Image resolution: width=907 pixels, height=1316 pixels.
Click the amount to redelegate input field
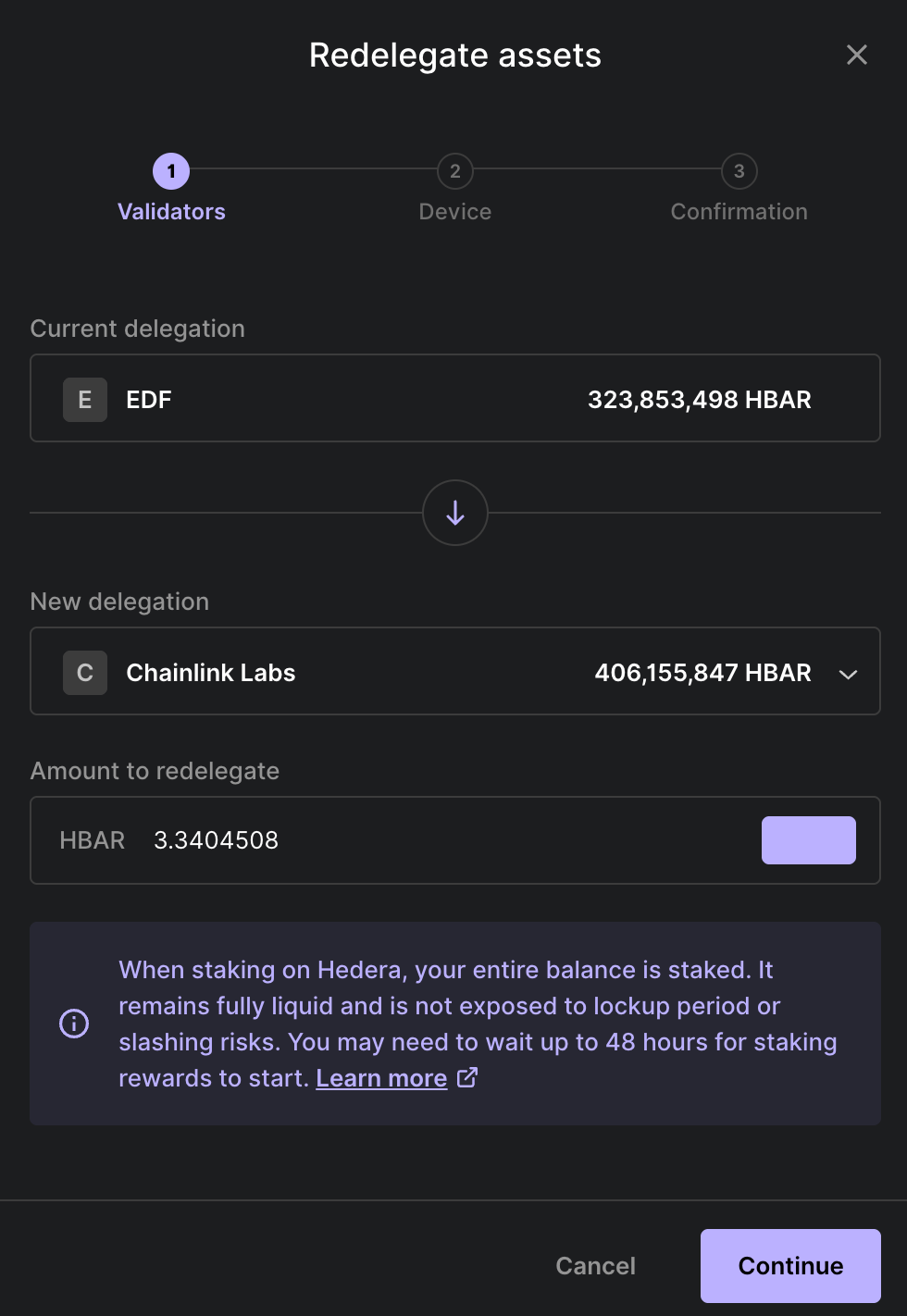(278, 839)
